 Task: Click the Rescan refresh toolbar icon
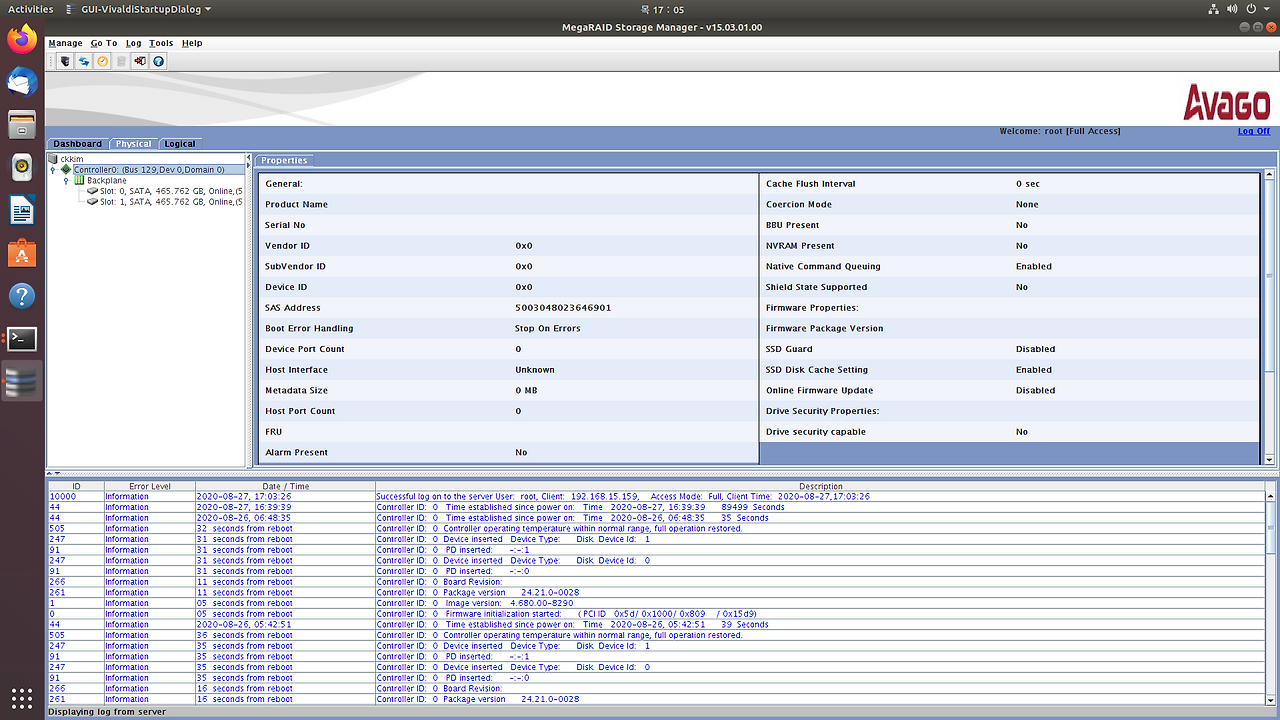tap(84, 60)
